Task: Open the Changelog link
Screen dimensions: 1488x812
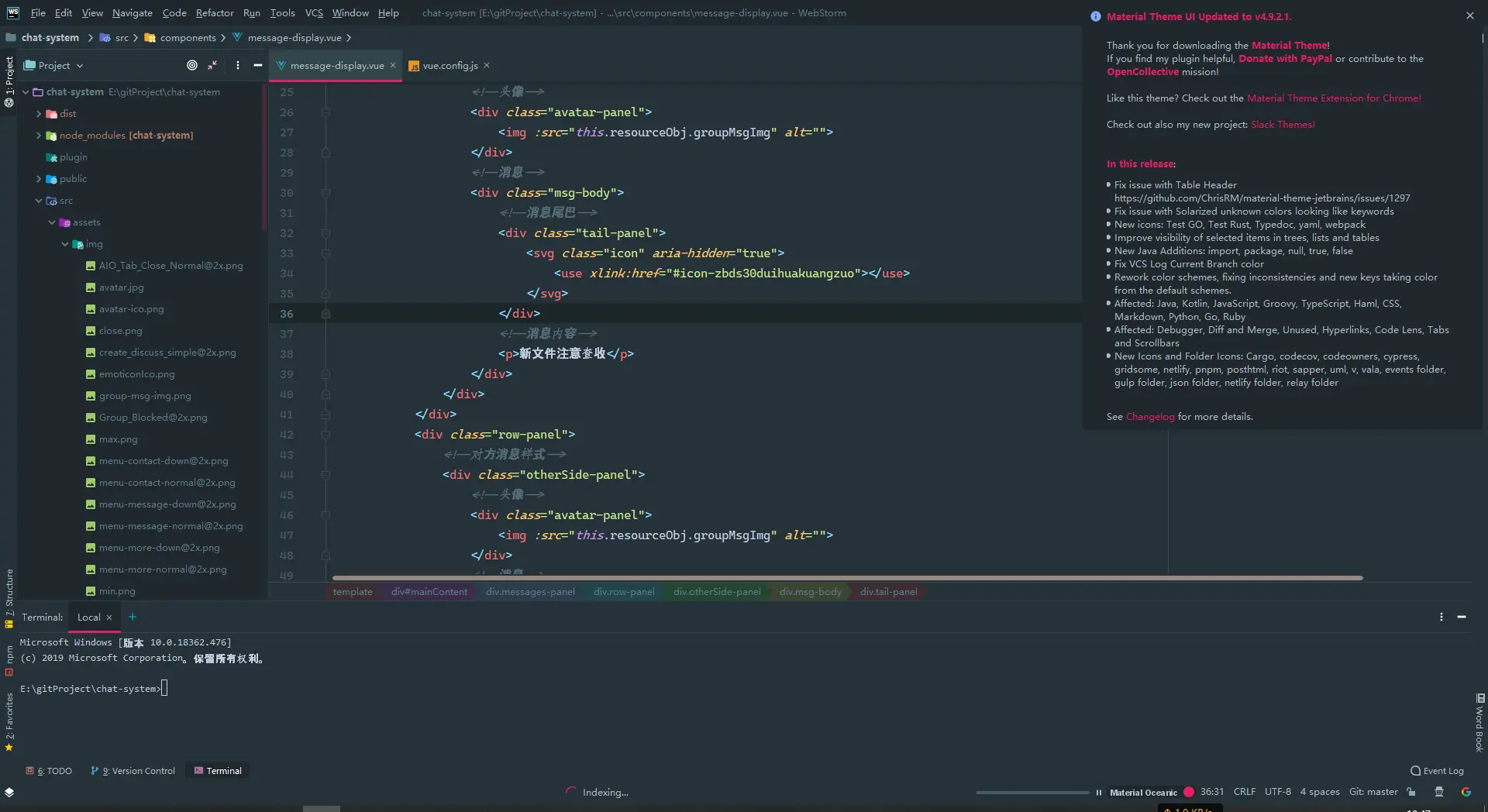Action: click(x=1150, y=416)
